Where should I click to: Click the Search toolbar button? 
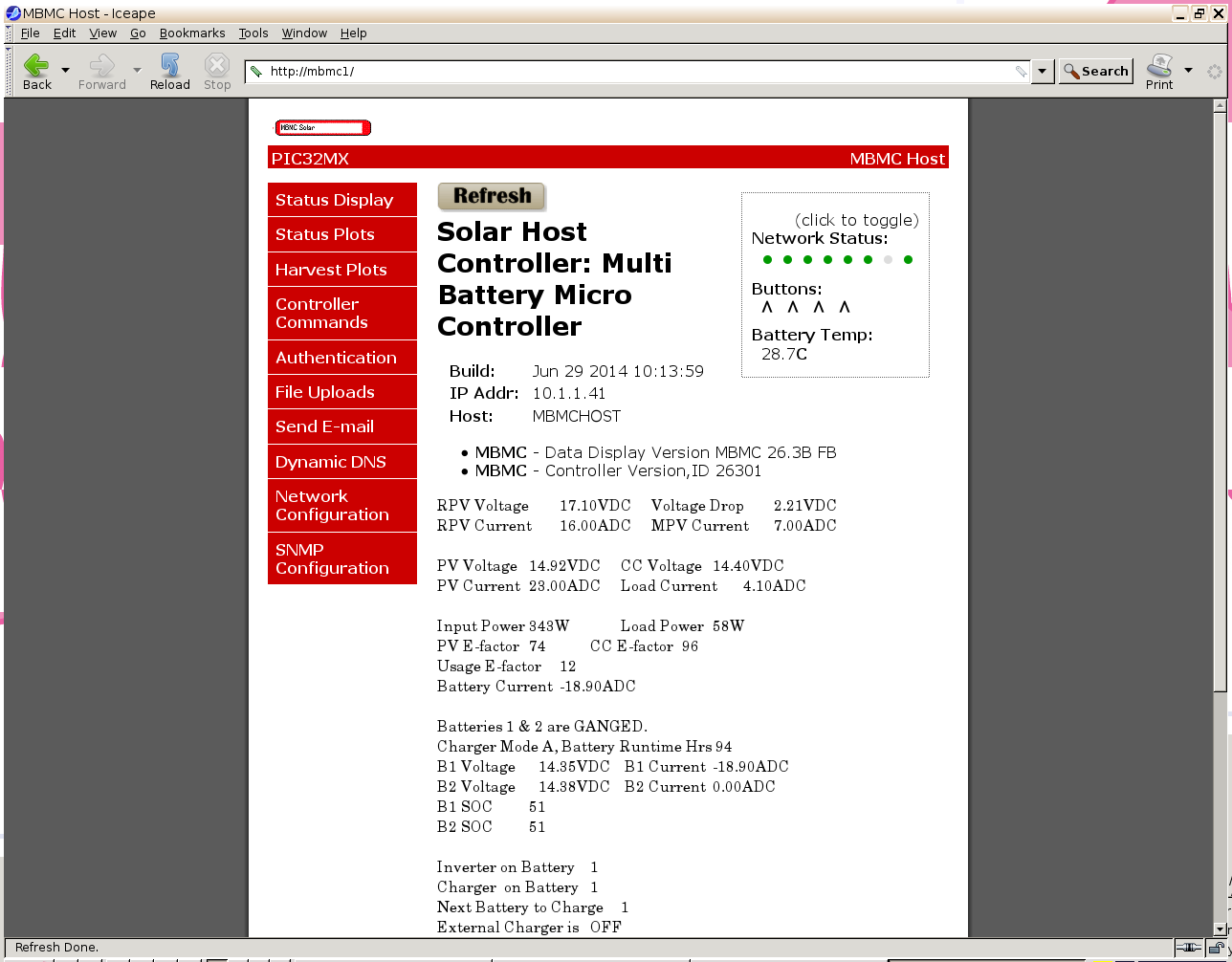(1096, 72)
